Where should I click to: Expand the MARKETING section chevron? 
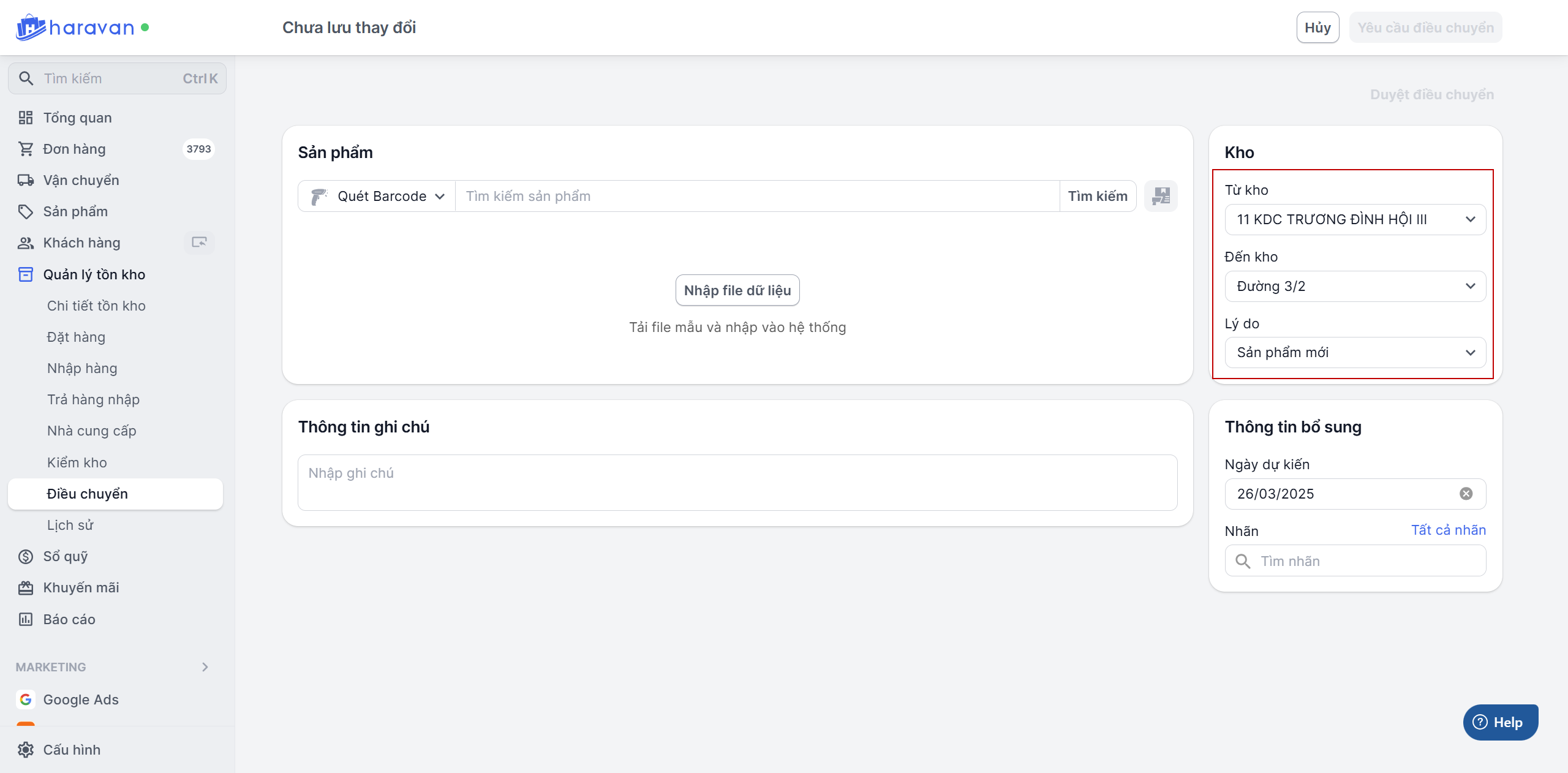click(205, 667)
